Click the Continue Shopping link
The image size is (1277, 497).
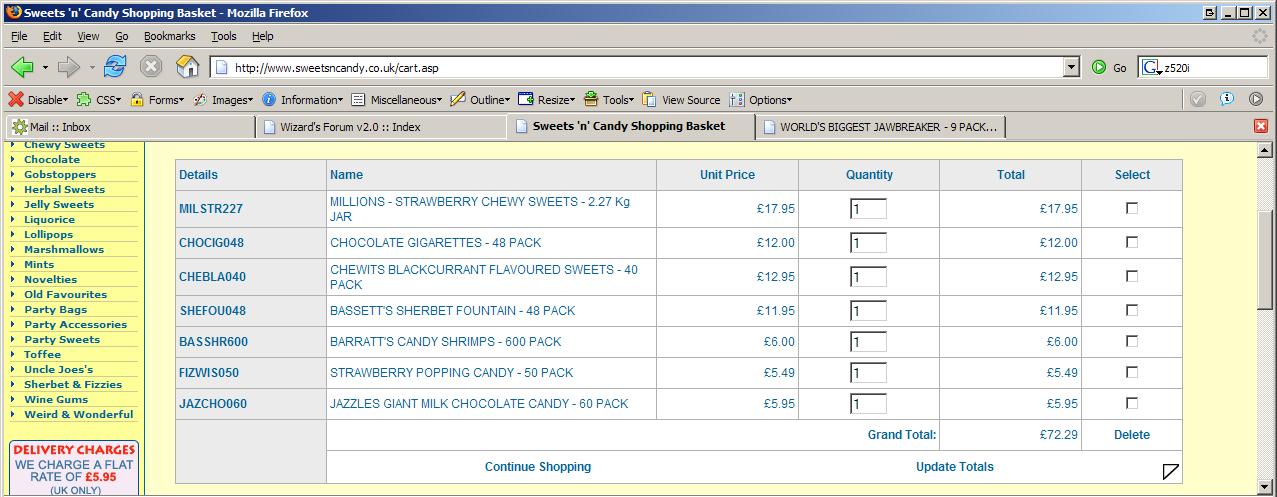(538, 467)
